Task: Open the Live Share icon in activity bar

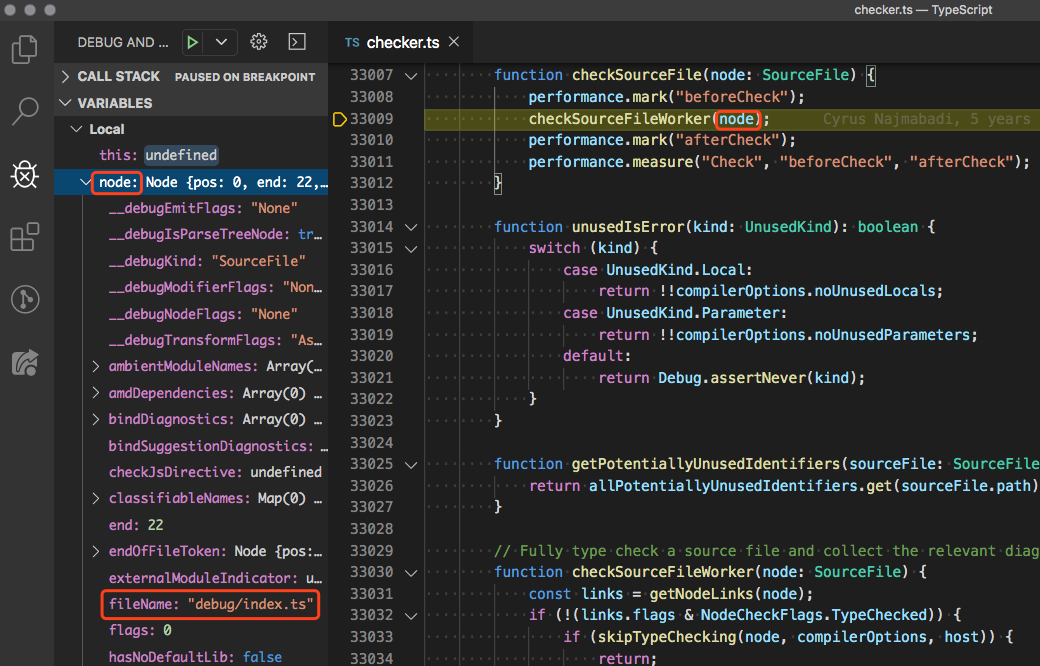Action: (x=25, y=362)
